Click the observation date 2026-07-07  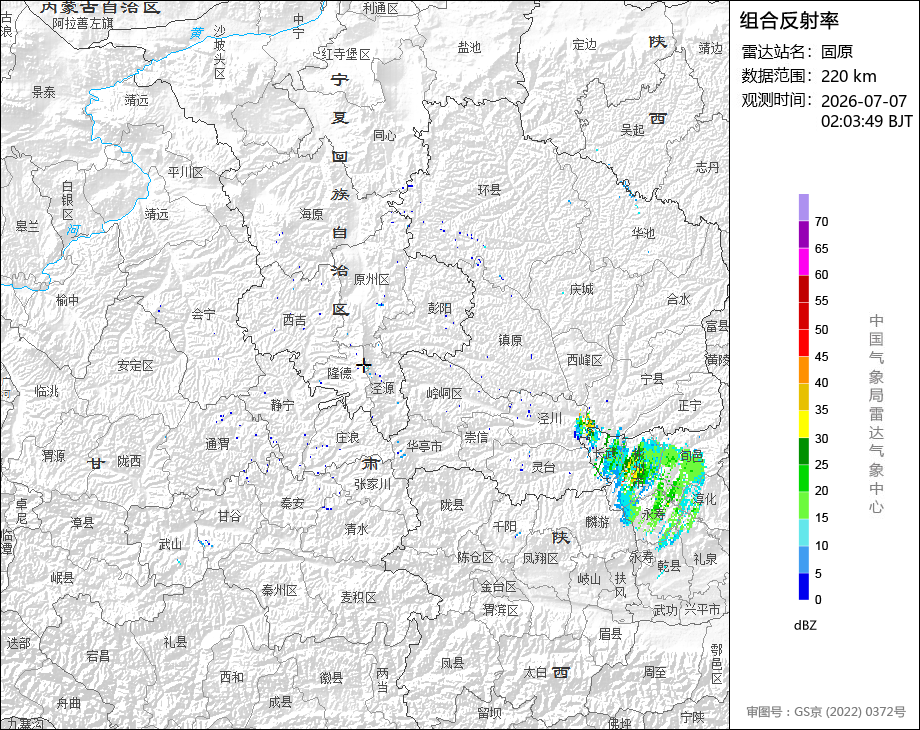[x=864, y=101]
